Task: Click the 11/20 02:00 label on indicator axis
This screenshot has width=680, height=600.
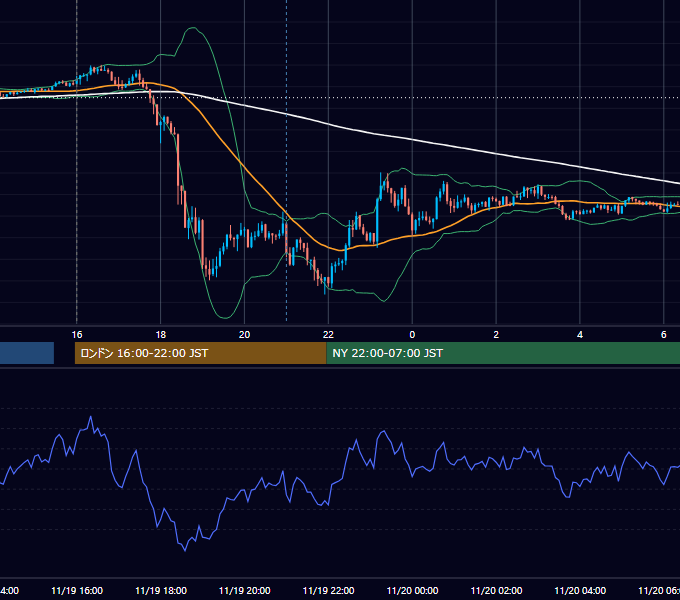Action: (x=497, y=590)
